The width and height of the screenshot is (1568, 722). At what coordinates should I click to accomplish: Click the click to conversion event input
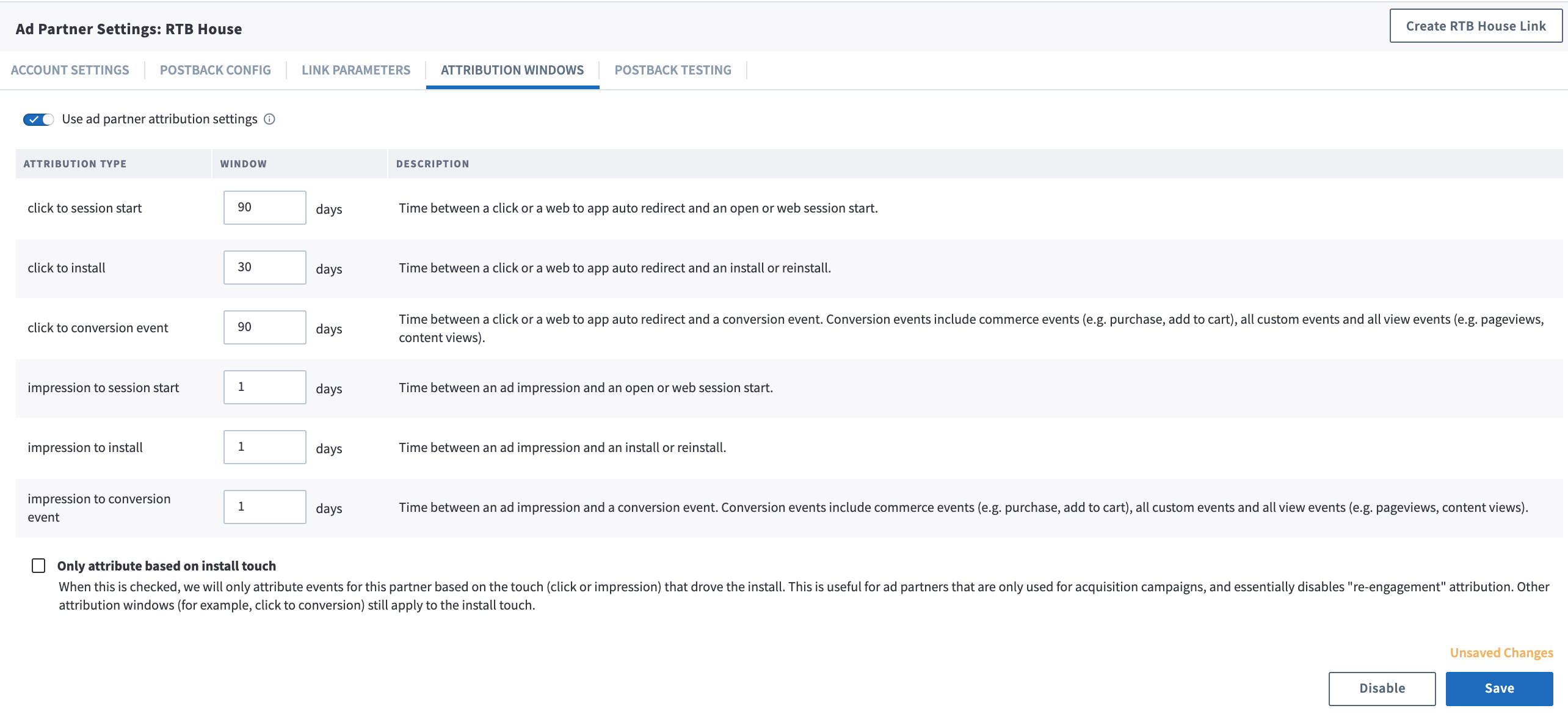point(264,327)
